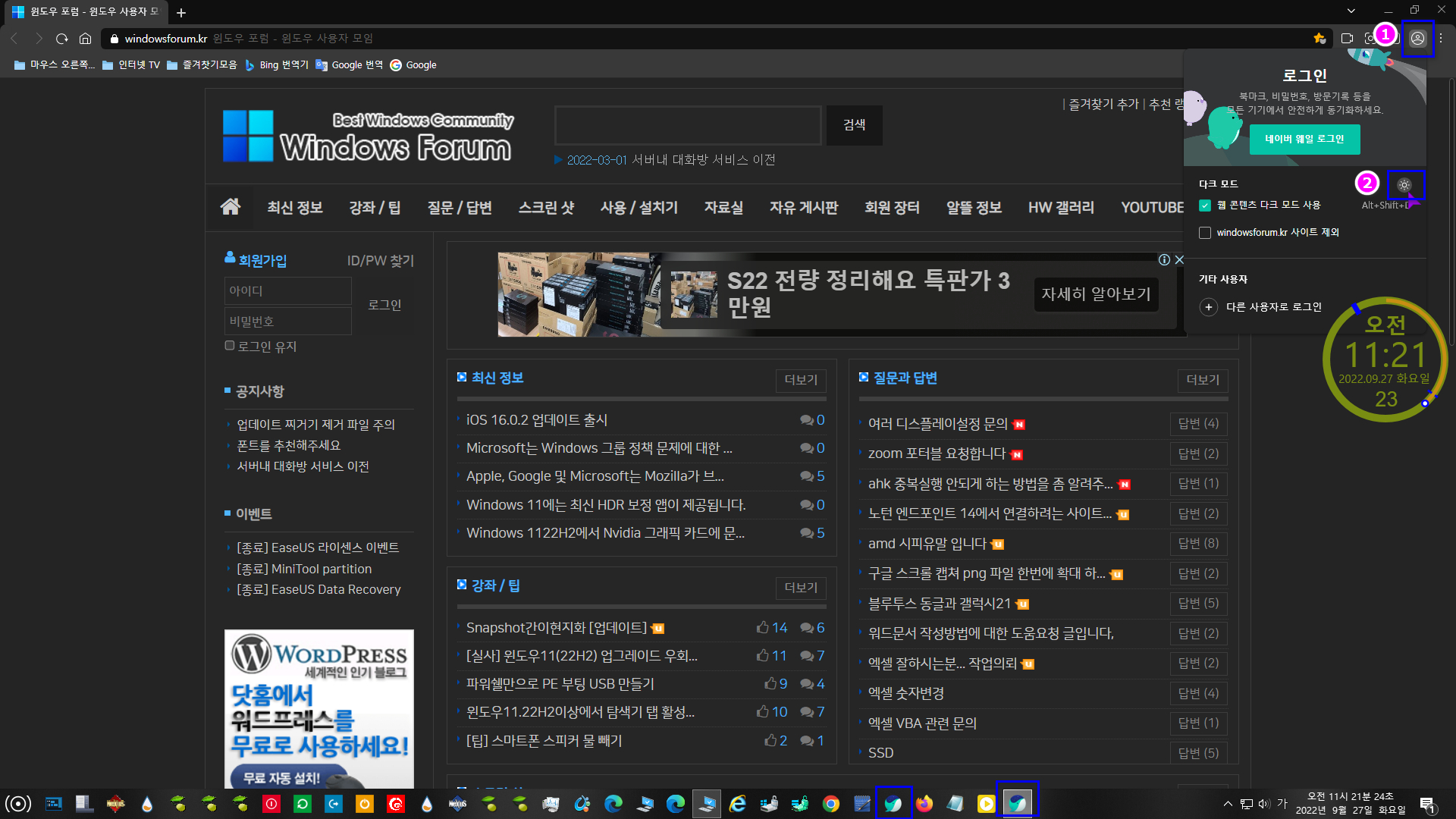Click the 아이디 input field
Screen dimensions: 1456x819
point(288,291)
